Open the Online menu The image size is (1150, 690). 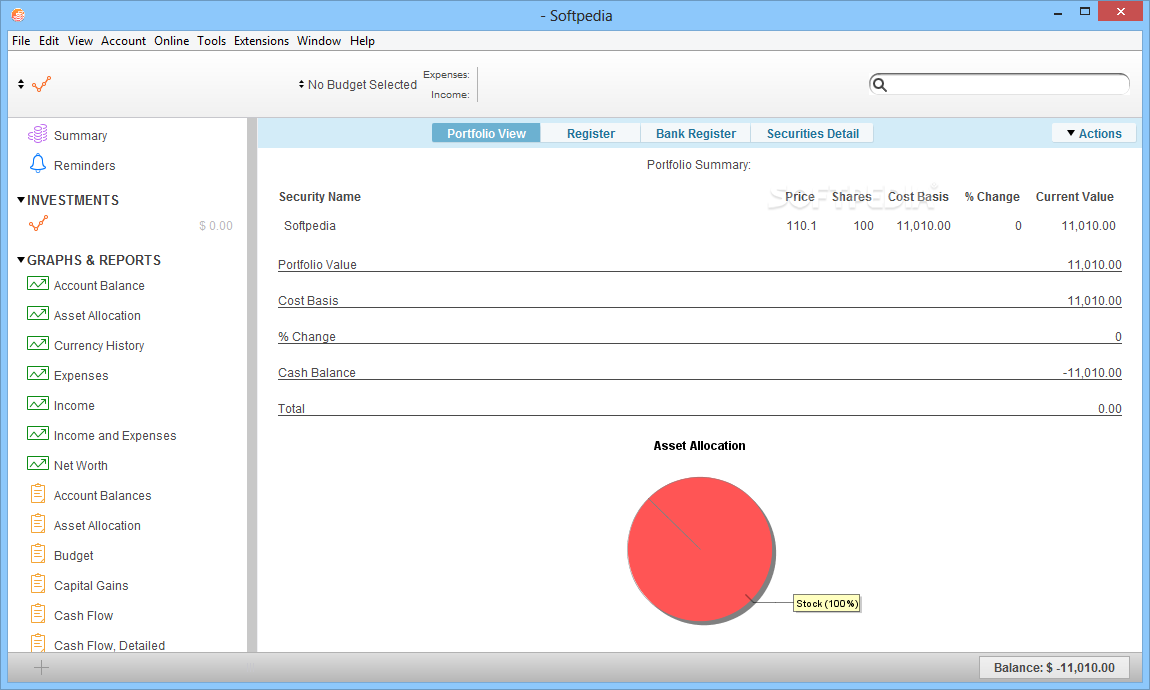[x=171, y=41]
